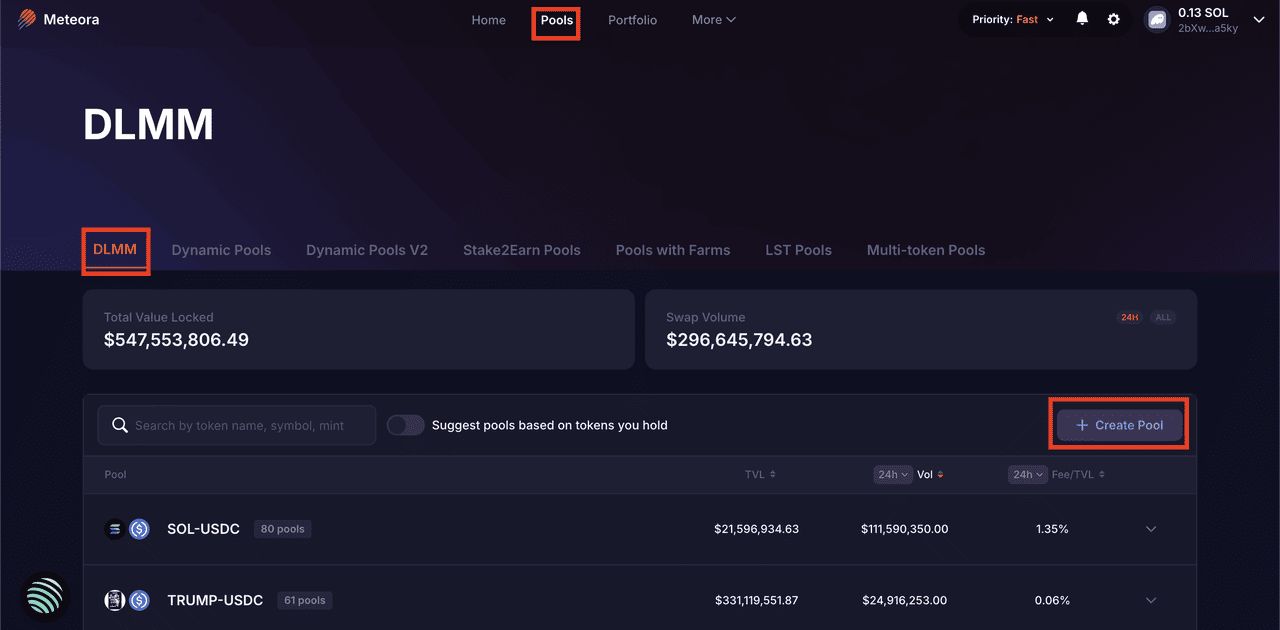Open the round chat widget icon
Screen dimensions: 1280x630
45,597
